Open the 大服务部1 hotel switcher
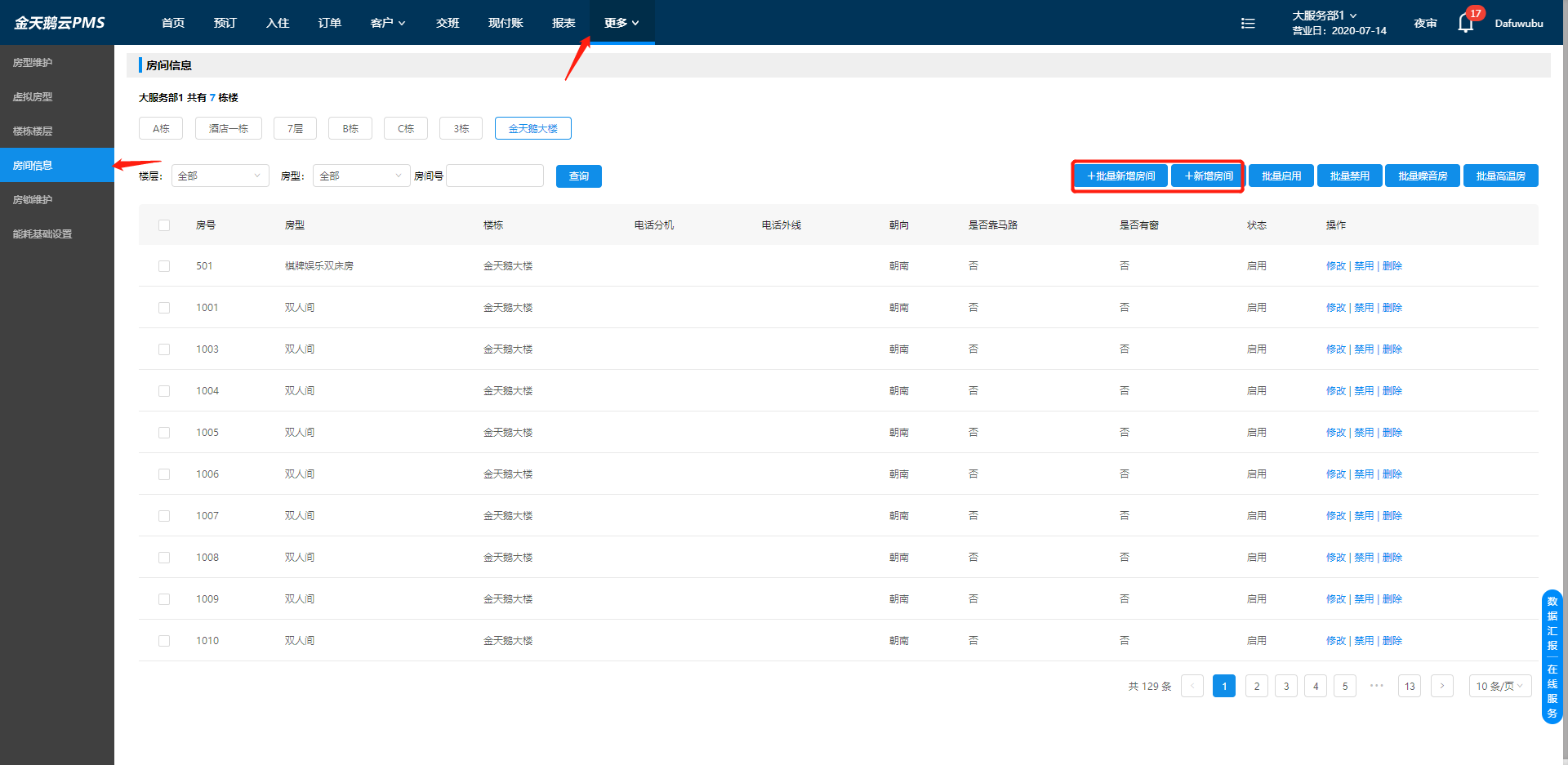 (1324, 16)
